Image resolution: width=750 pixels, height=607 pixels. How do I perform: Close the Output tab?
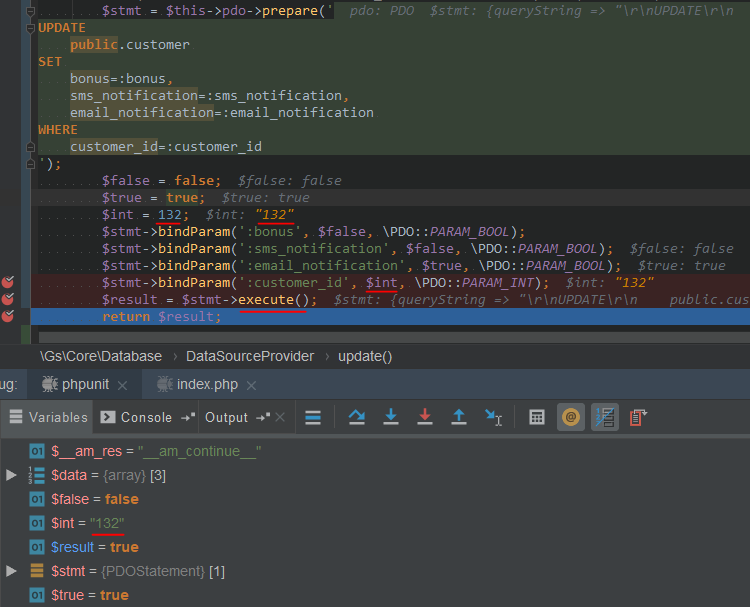point(280,418)
